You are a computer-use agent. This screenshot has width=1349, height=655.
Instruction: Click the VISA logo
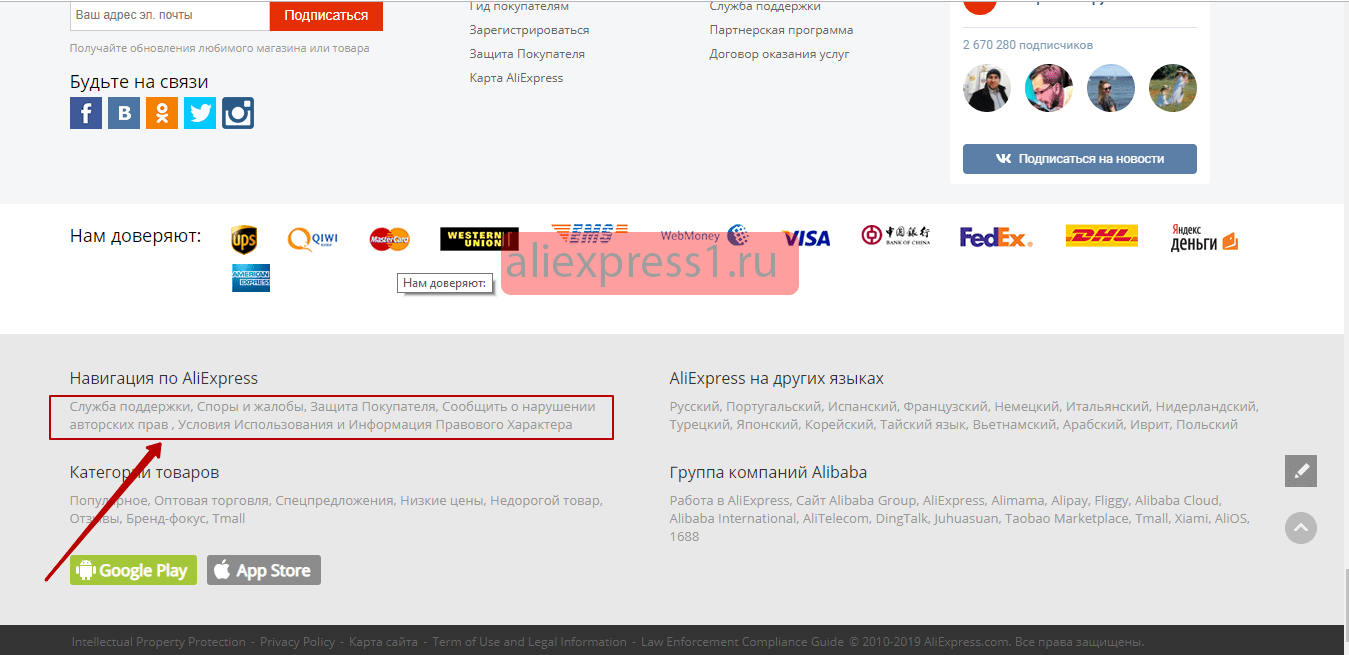(x=806, y=238)
